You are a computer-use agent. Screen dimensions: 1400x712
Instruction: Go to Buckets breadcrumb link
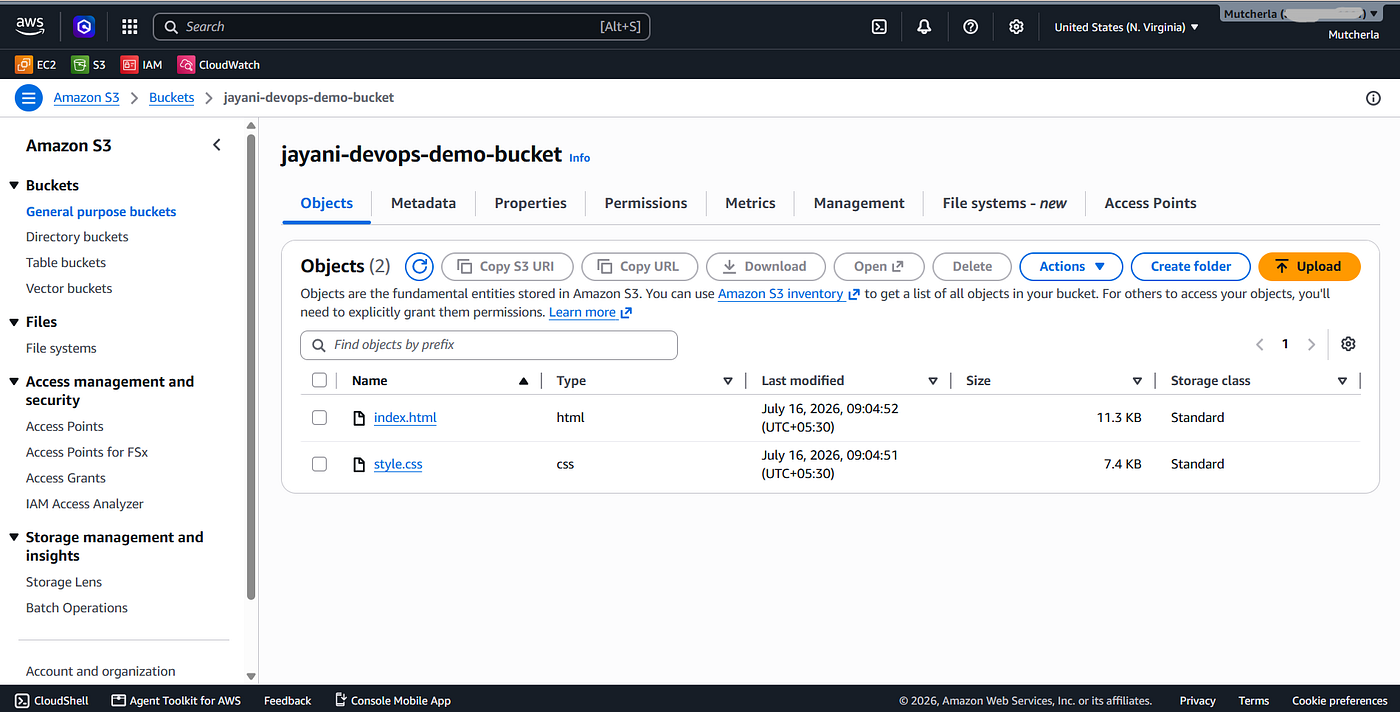[171, 97]
